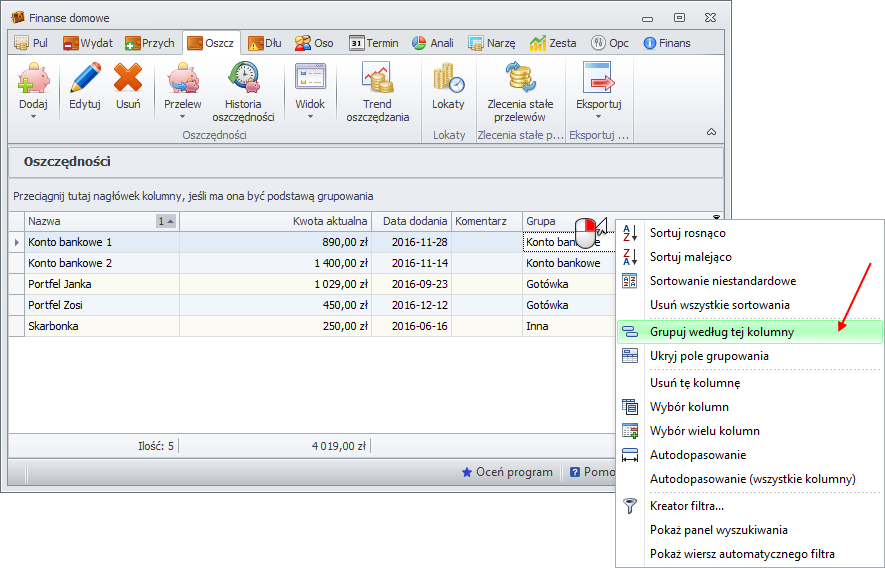Switch to the Wydat tab
Viewport: 885px width, 568px height.
click(88, 43)
